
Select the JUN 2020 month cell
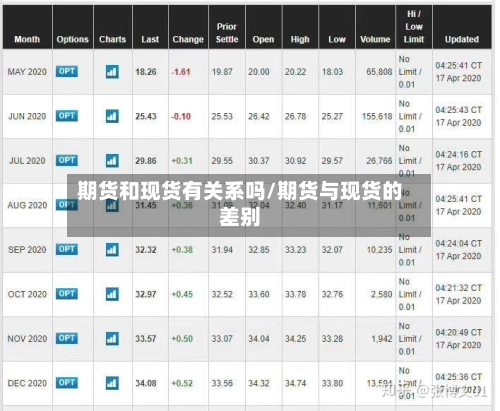click(x=27, y=116)
